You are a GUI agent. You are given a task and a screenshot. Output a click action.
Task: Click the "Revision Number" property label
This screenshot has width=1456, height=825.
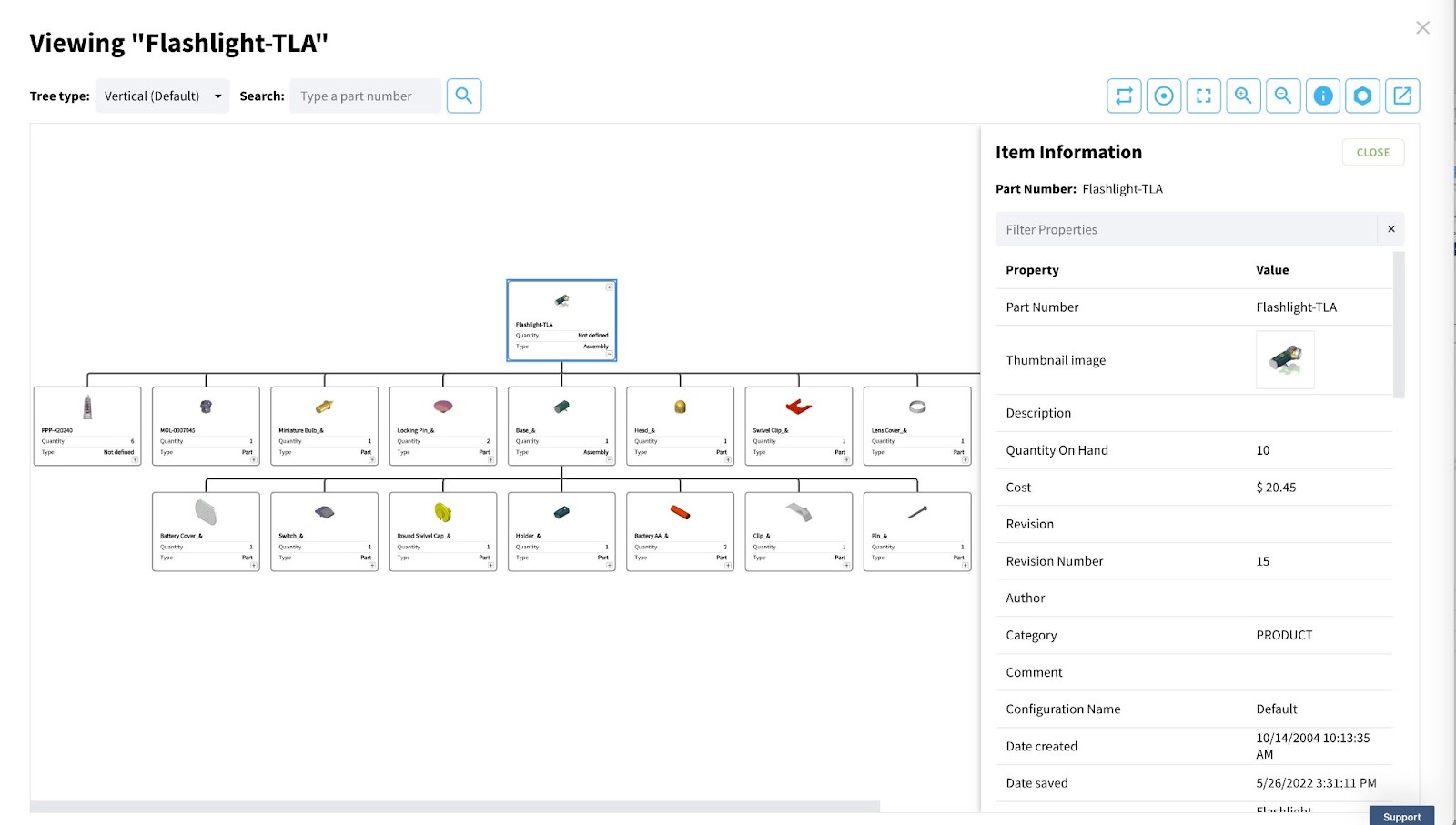click(x=1054, y=561)
